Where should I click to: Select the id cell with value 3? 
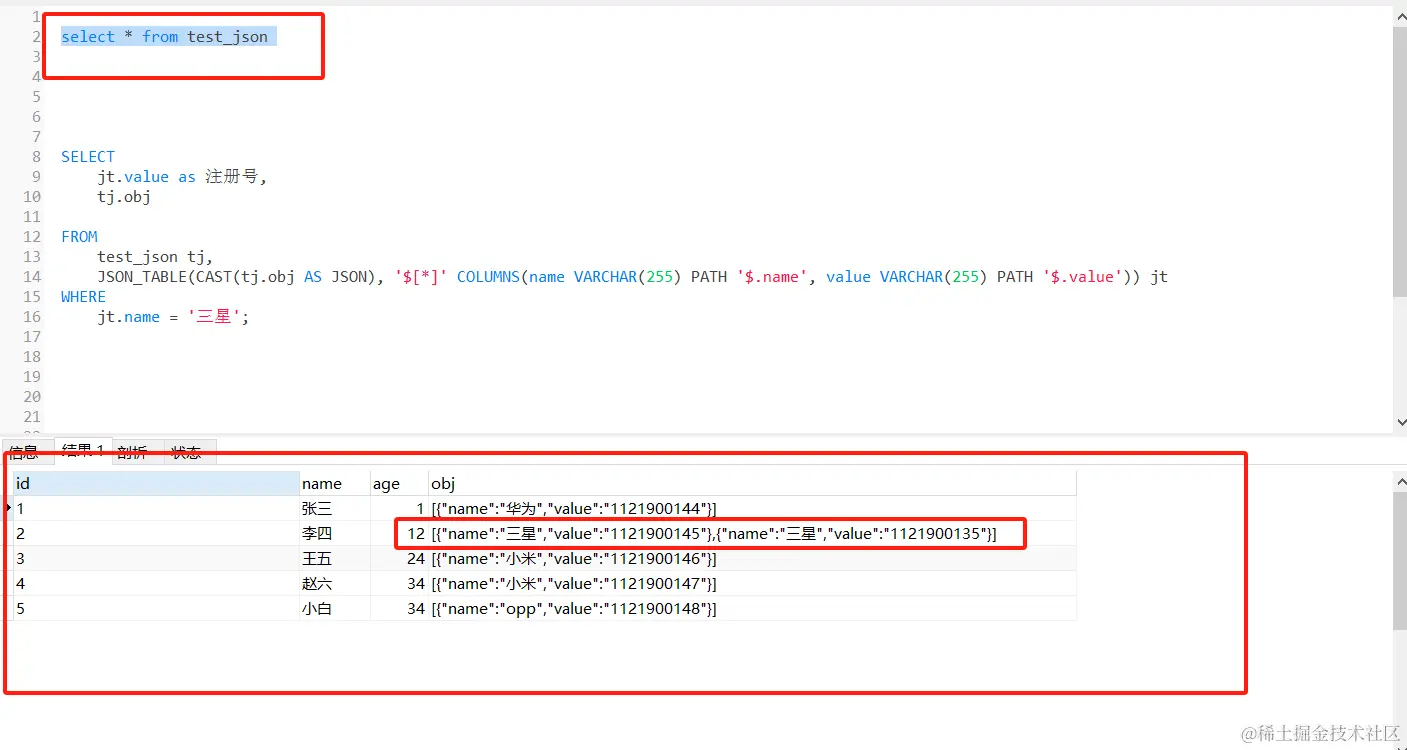[x=156, y=558]
